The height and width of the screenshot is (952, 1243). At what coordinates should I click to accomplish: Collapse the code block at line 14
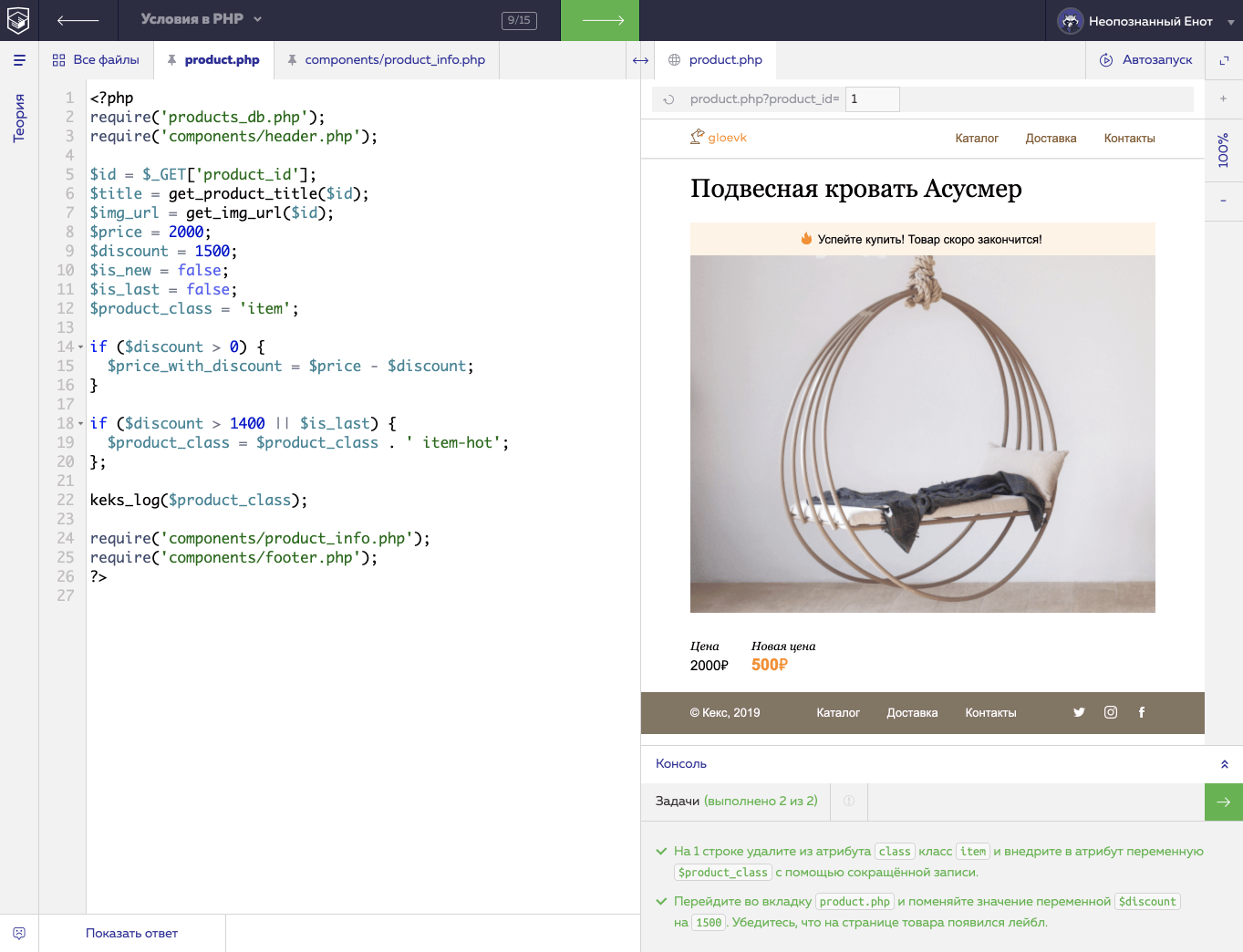(80, 347)
